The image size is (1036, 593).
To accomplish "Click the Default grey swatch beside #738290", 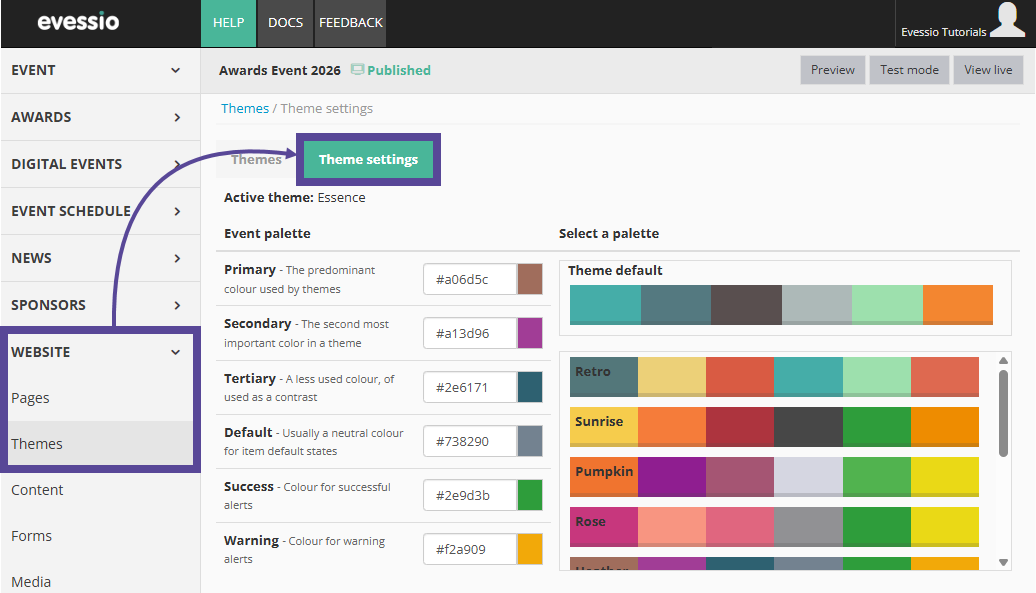I will pyautogui.click(x=532, y=441).
